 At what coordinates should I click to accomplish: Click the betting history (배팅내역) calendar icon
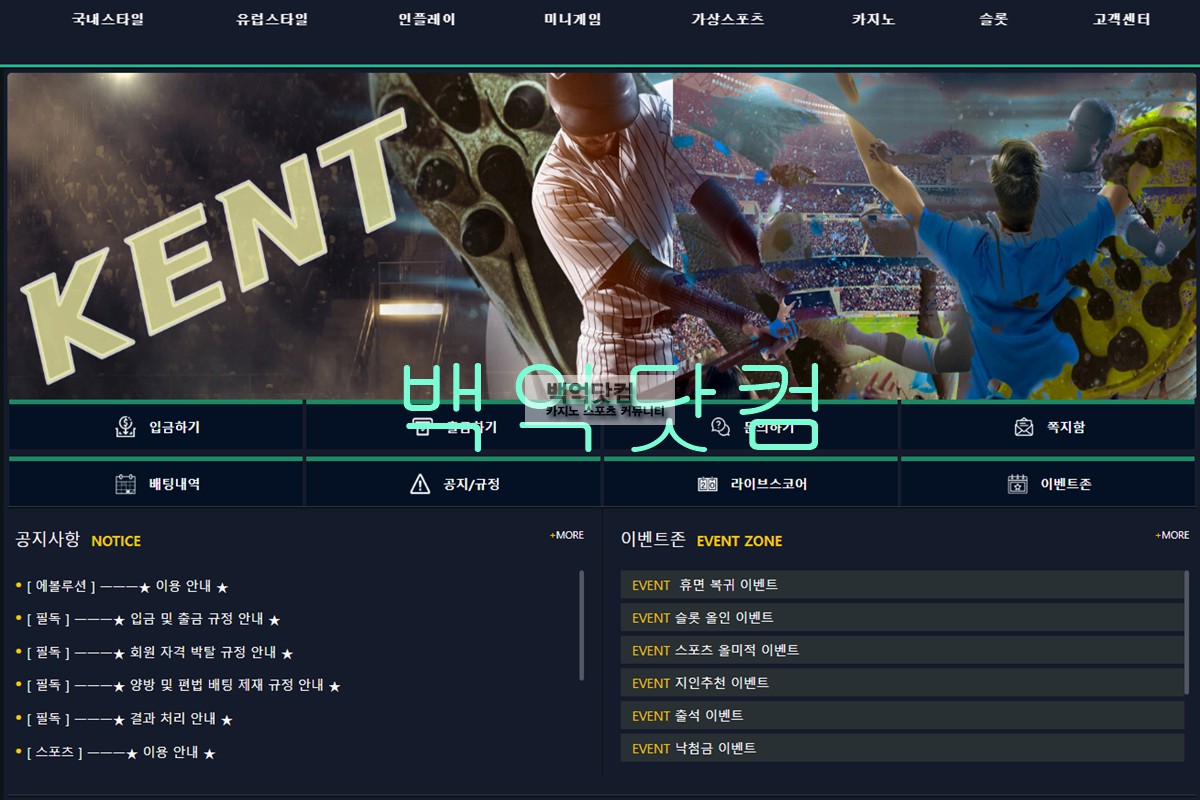[125, 484]
